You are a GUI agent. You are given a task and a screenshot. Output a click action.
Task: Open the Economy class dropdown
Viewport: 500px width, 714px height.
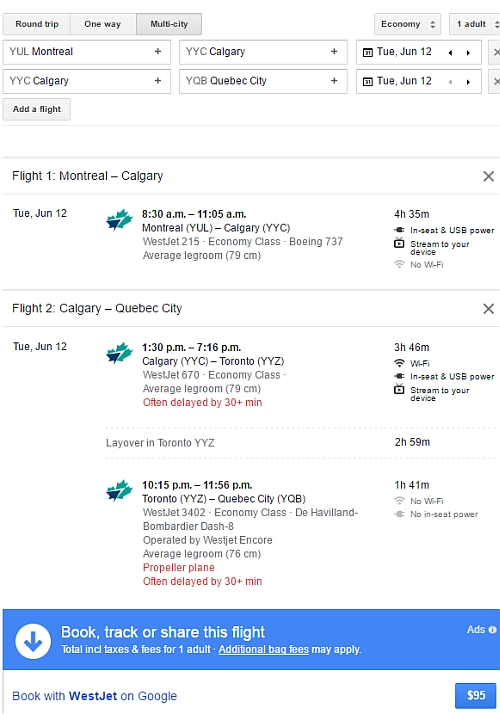click(408, 24)
